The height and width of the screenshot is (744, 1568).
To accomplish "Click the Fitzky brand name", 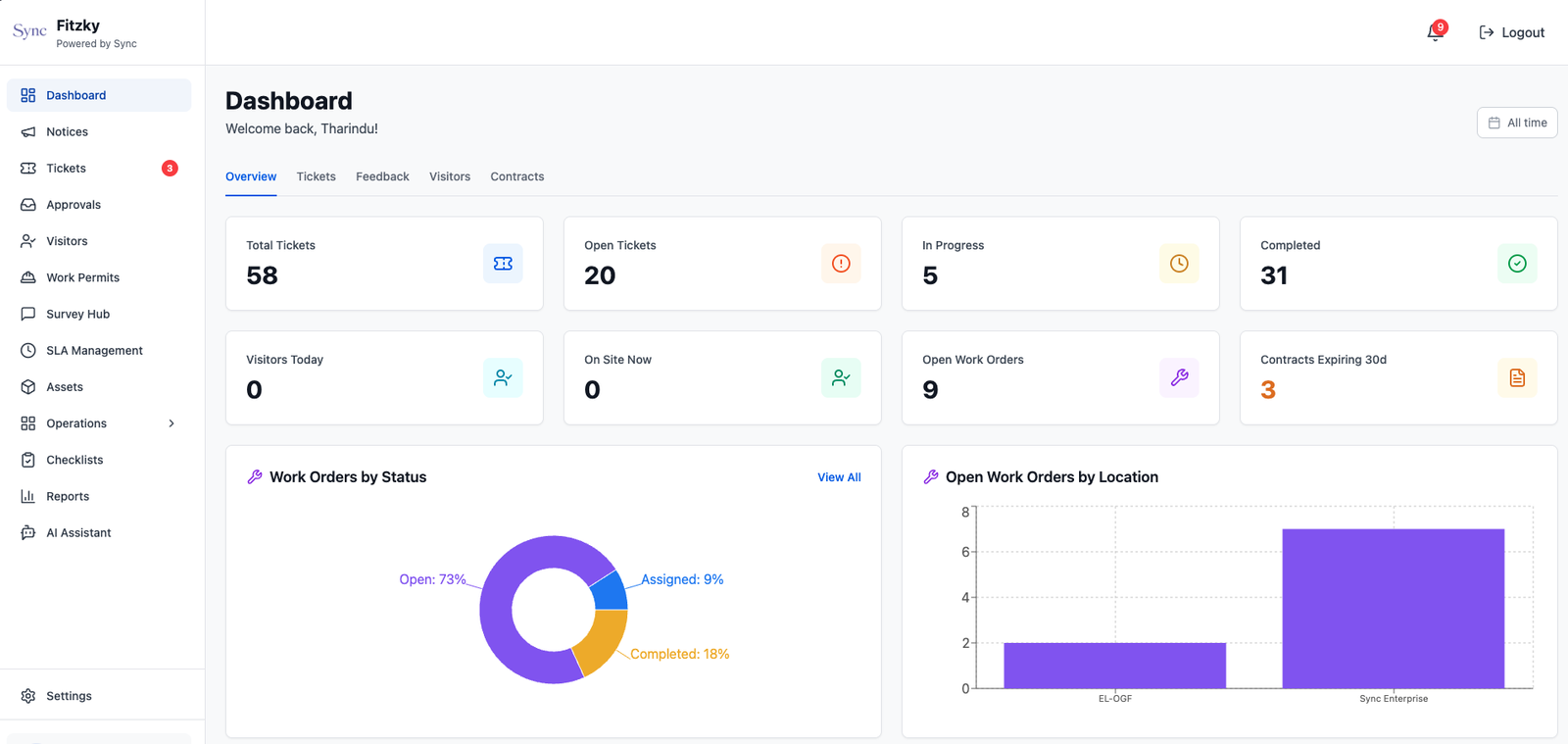I will click(x=78, y=25).
